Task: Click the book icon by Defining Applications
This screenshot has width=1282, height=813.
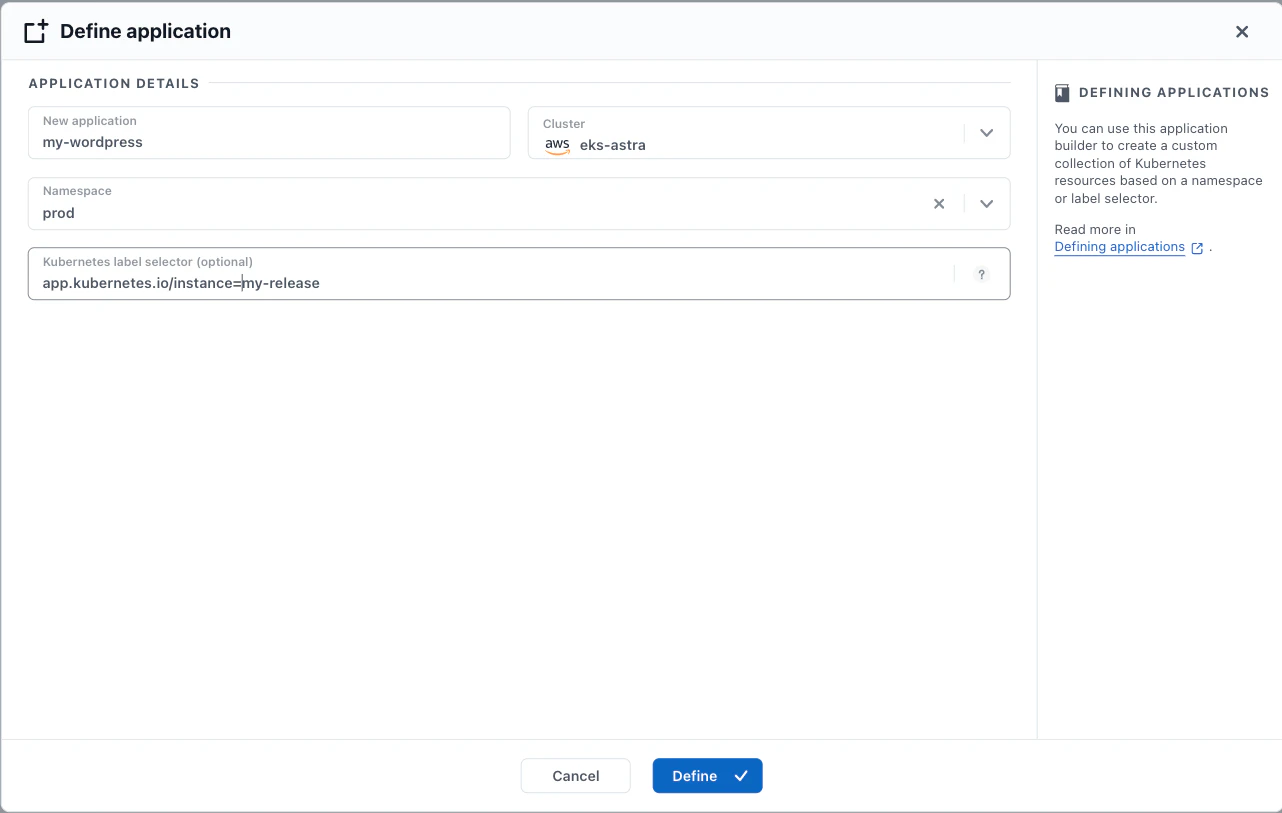Action: click(1062, 93)
